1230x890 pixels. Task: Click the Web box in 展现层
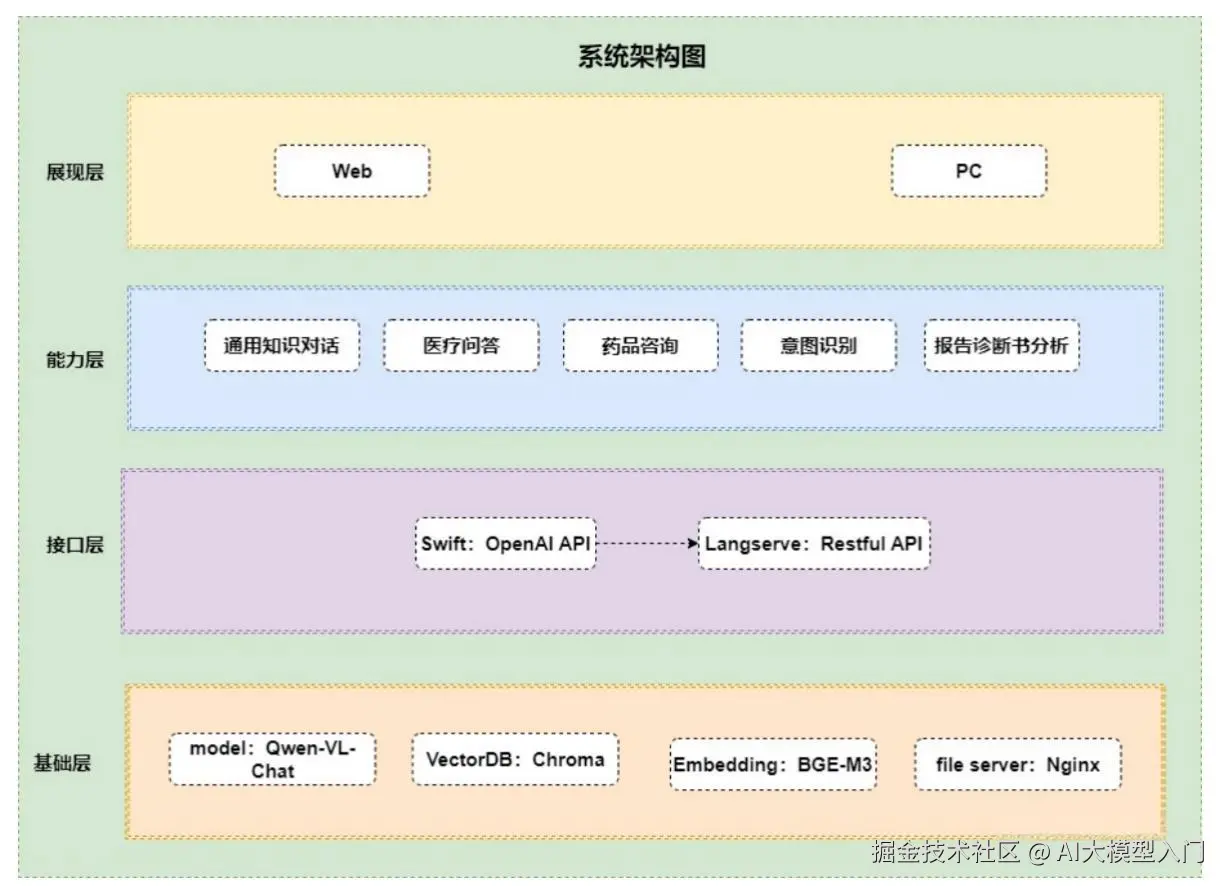click(350, 170)
